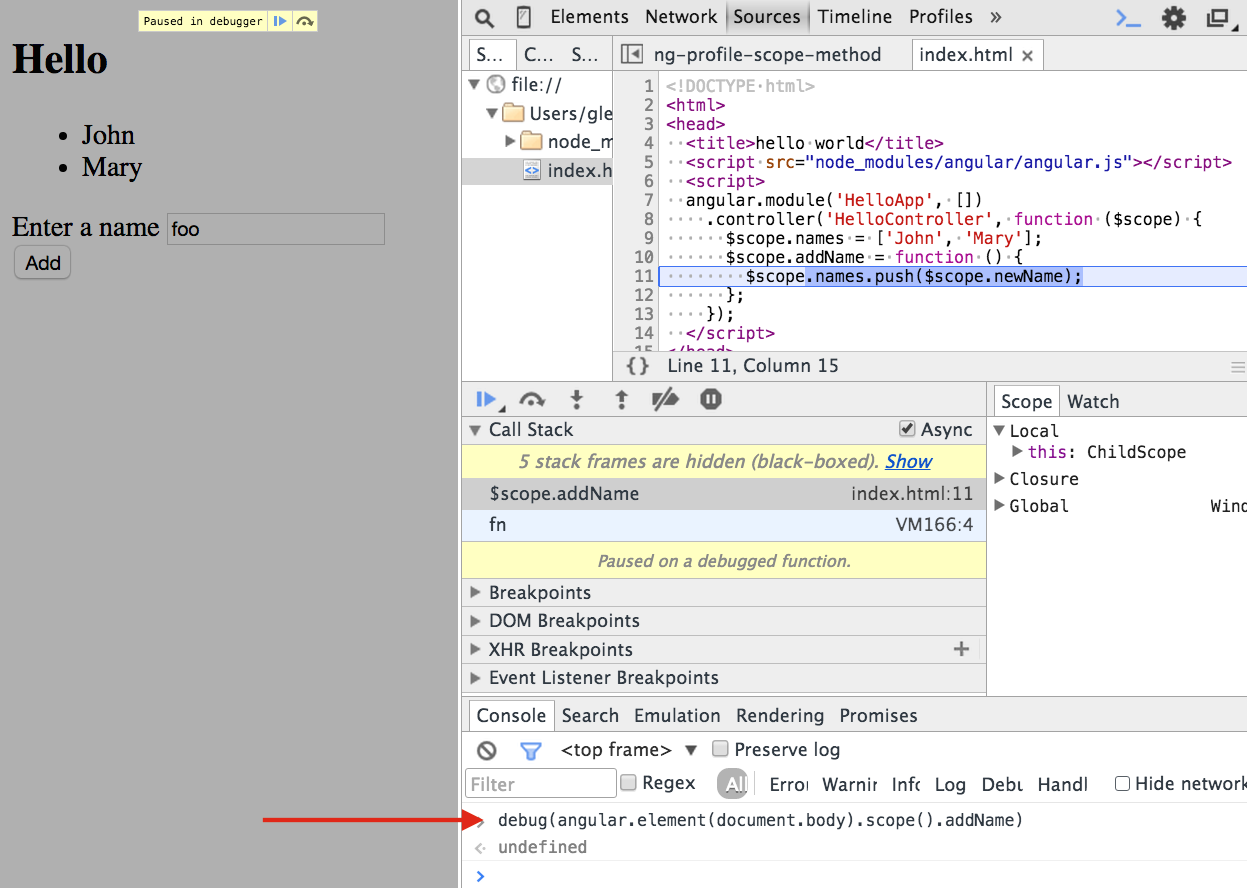Open the Promises drawer tab
Screen dimensions: 1247x888
(x=879, y=716)
